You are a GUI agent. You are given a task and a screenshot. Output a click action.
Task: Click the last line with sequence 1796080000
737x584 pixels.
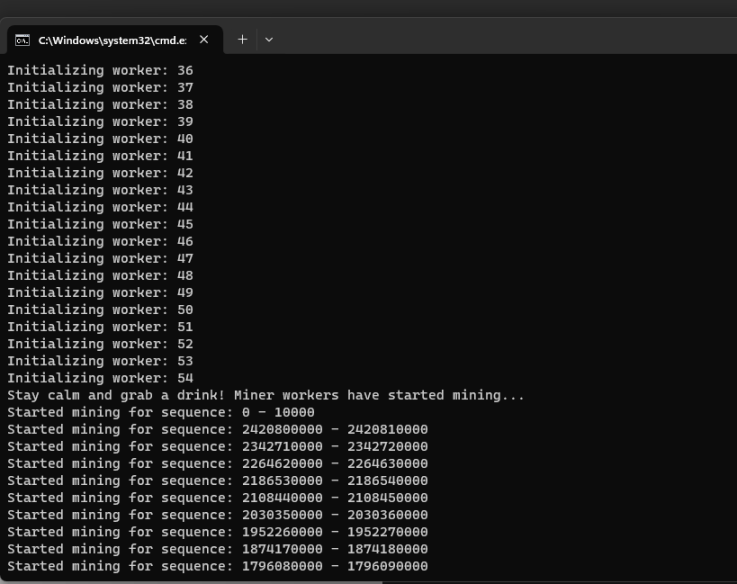(217, 566)
